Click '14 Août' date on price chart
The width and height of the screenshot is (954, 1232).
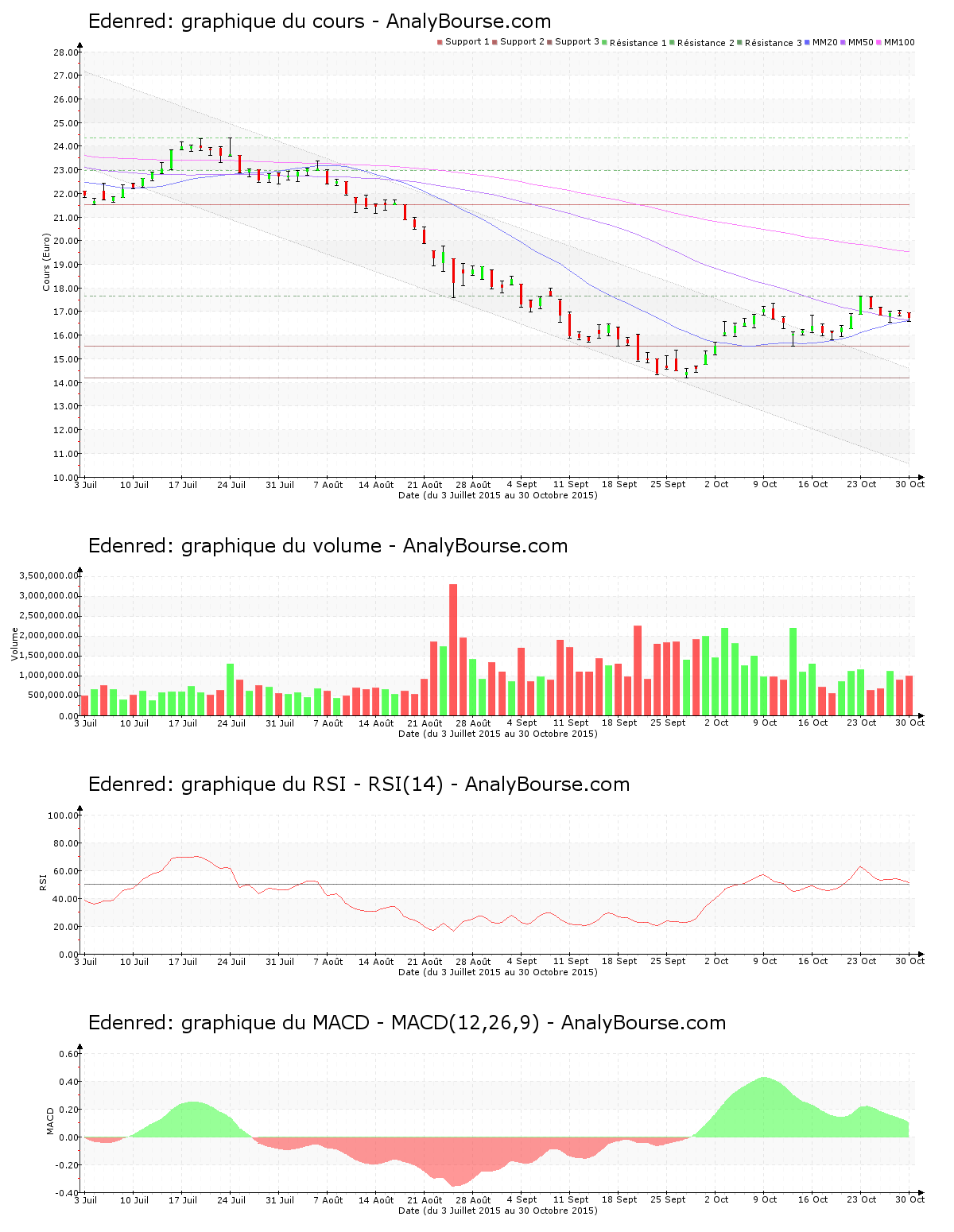(376, 485)
